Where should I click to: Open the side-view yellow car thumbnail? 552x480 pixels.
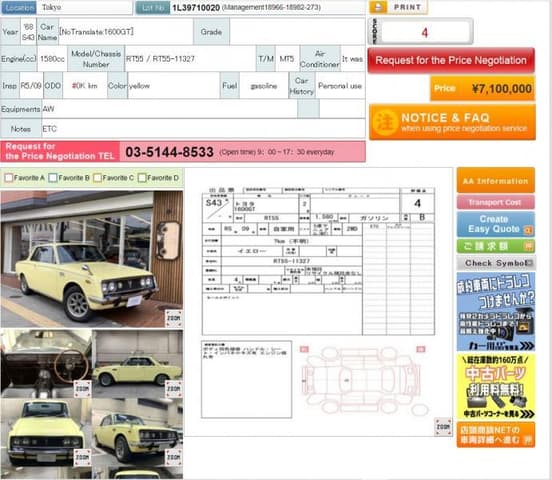click(137, 363)
